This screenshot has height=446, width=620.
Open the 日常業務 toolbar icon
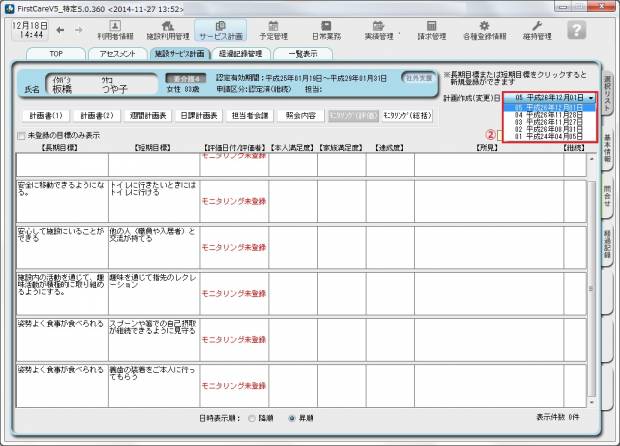point(326,29)
